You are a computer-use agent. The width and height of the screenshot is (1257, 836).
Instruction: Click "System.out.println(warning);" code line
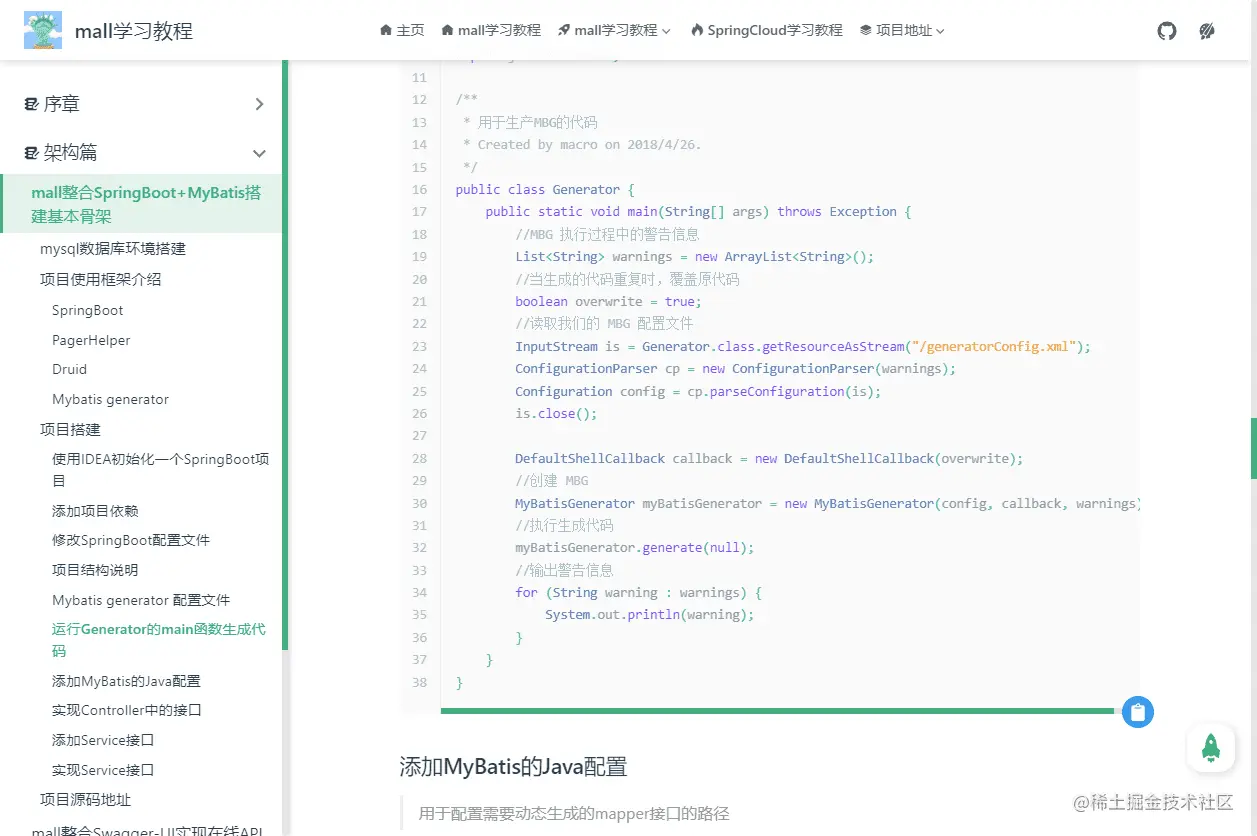coord(650,615)
